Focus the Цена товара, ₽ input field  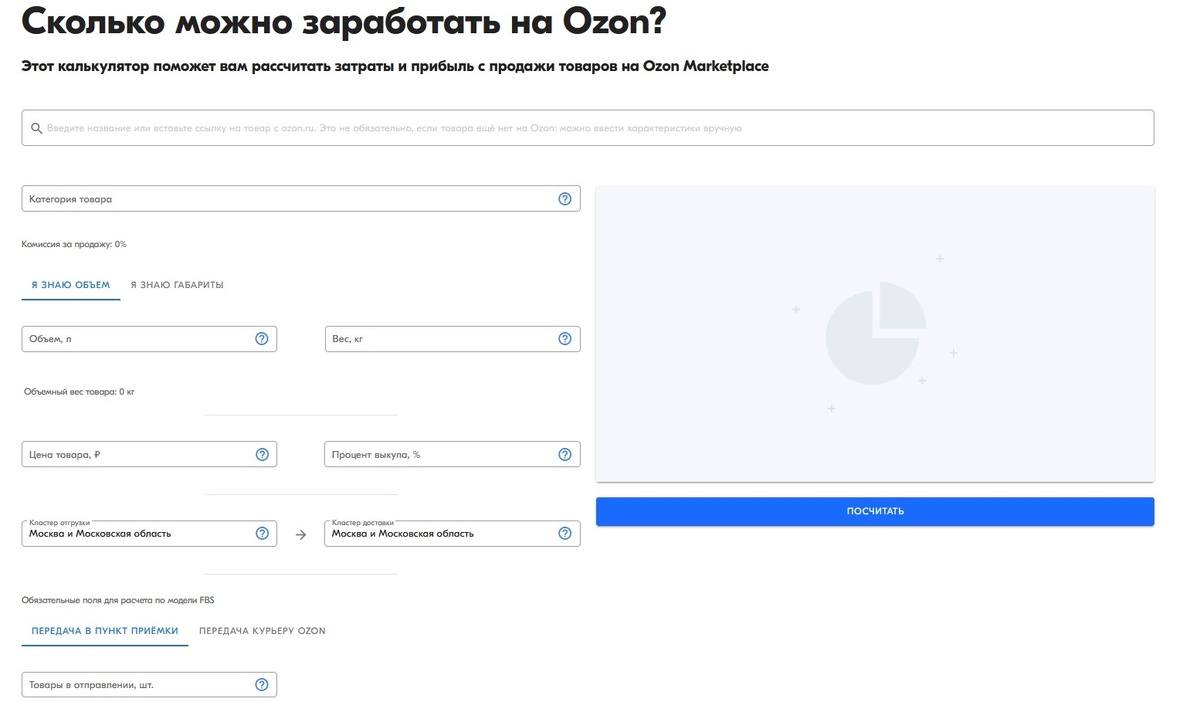pos(149,454)
